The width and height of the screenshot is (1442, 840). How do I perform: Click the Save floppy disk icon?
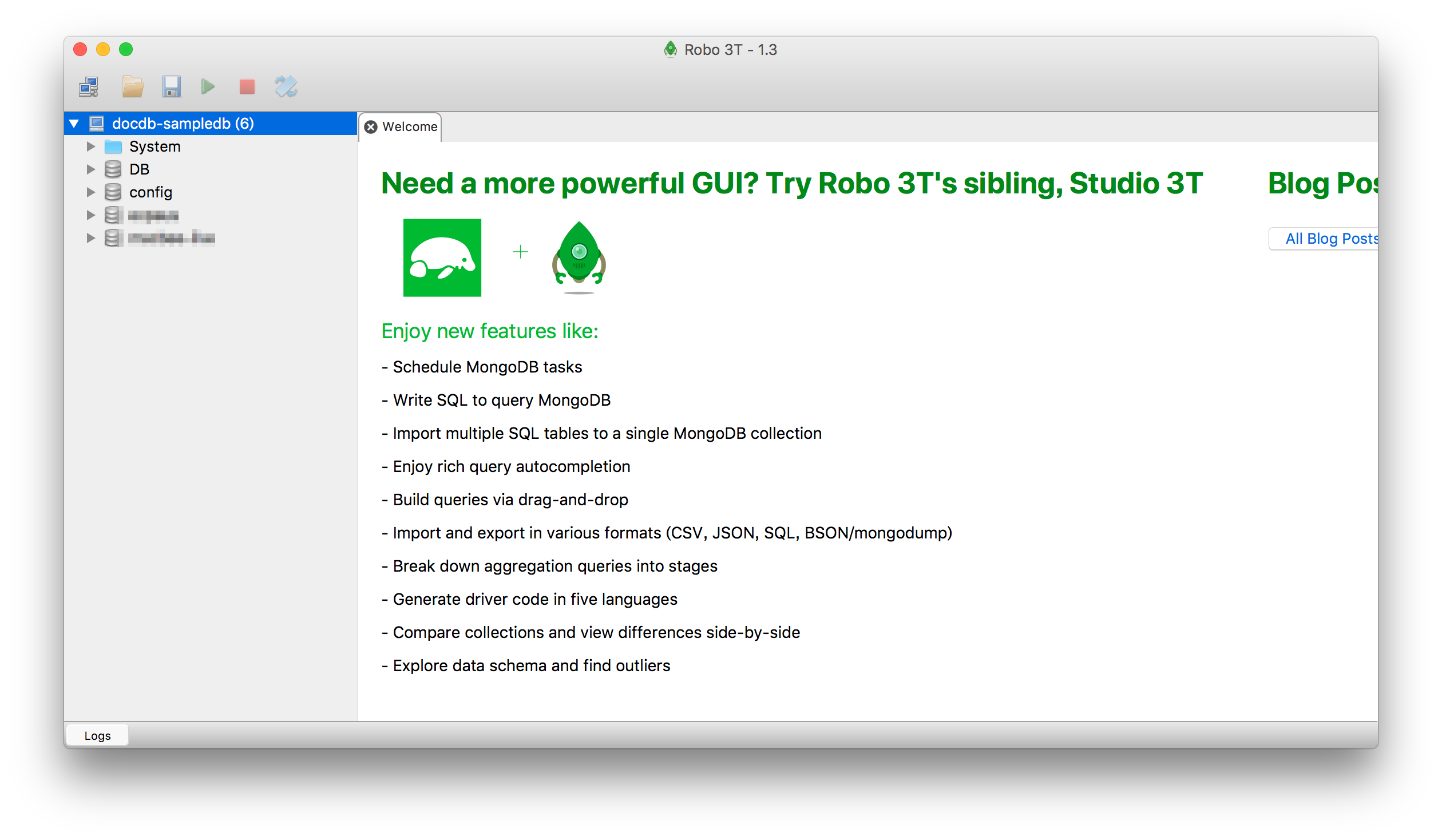pyautogui.click(x=171, y=87)
